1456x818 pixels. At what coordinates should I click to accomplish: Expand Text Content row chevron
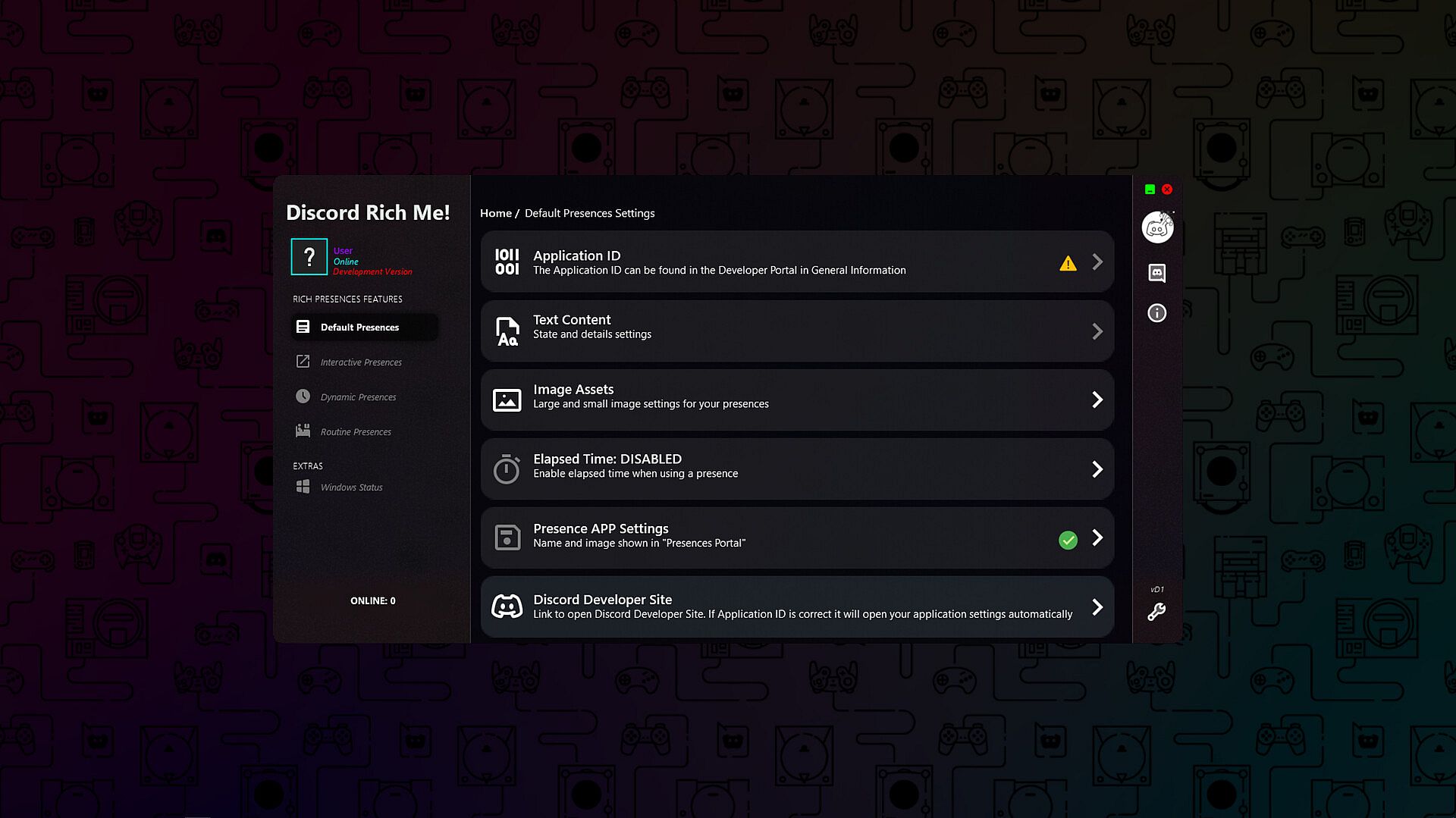pyautogui.click(x=1097, y=331)
